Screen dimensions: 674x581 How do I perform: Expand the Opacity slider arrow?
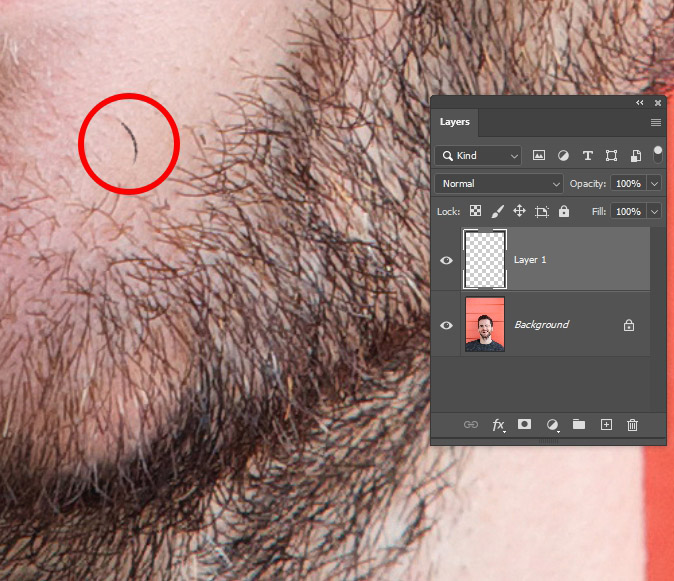pyautogui.click(x=654, y=184)
